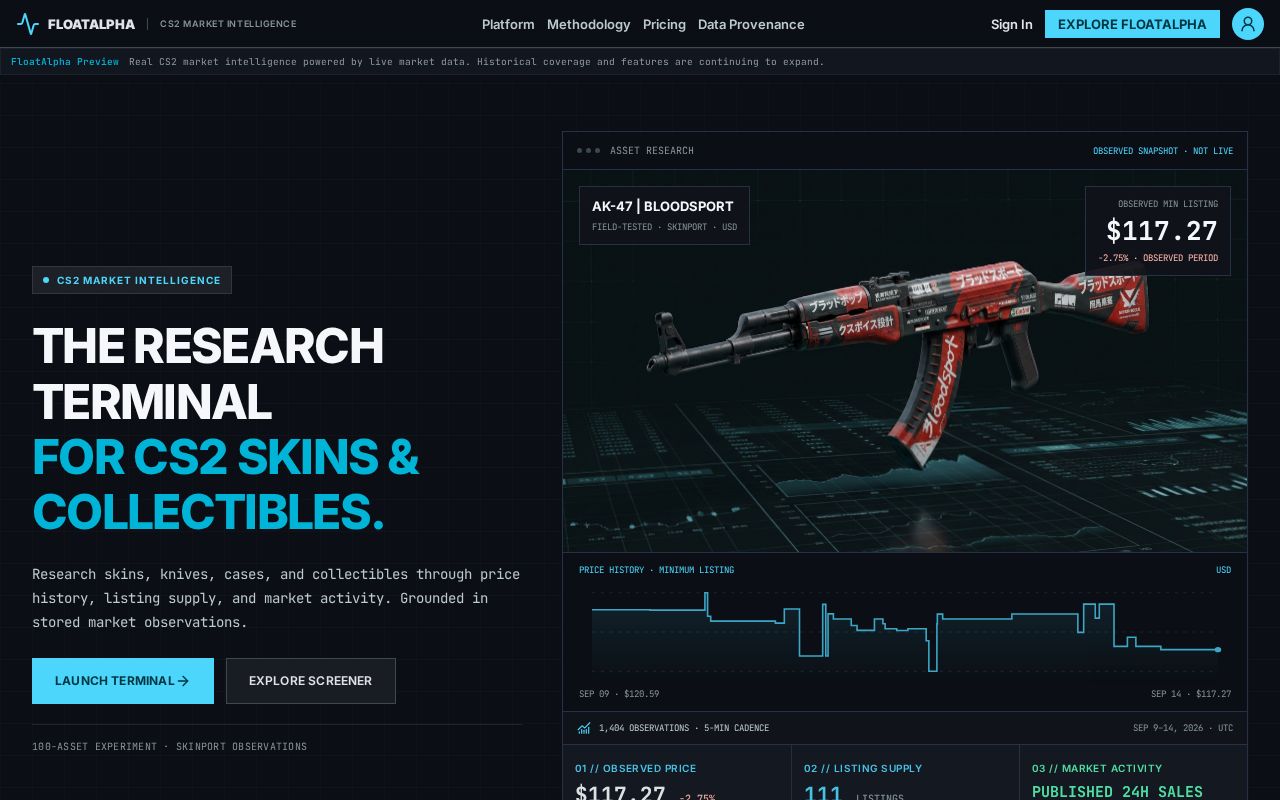The image size is (1280, 800).
Task: Click the ASSET RESEARCH panel title
Action: pos(652,151)
